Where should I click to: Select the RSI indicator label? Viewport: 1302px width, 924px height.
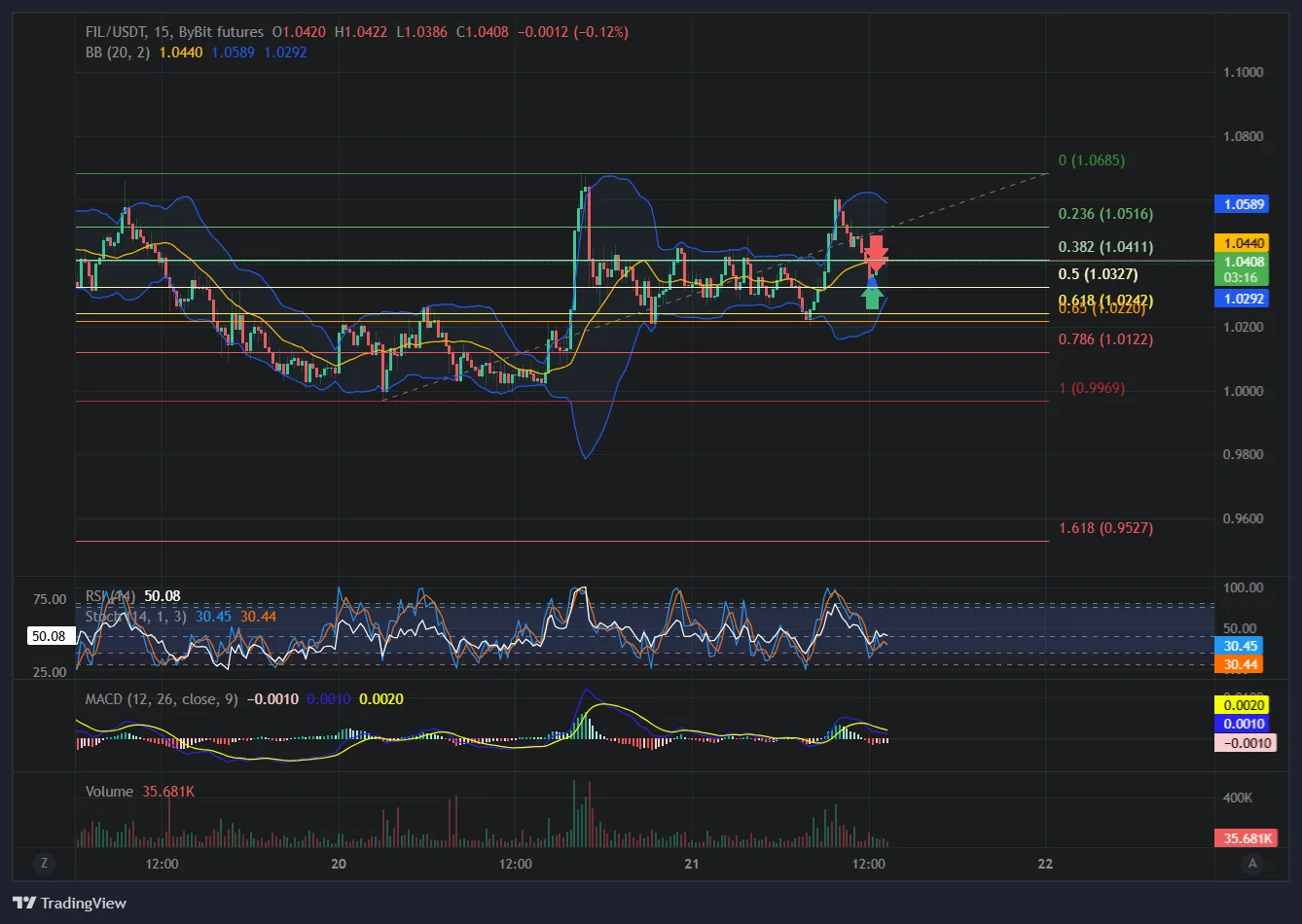click(x=111, y=596)
